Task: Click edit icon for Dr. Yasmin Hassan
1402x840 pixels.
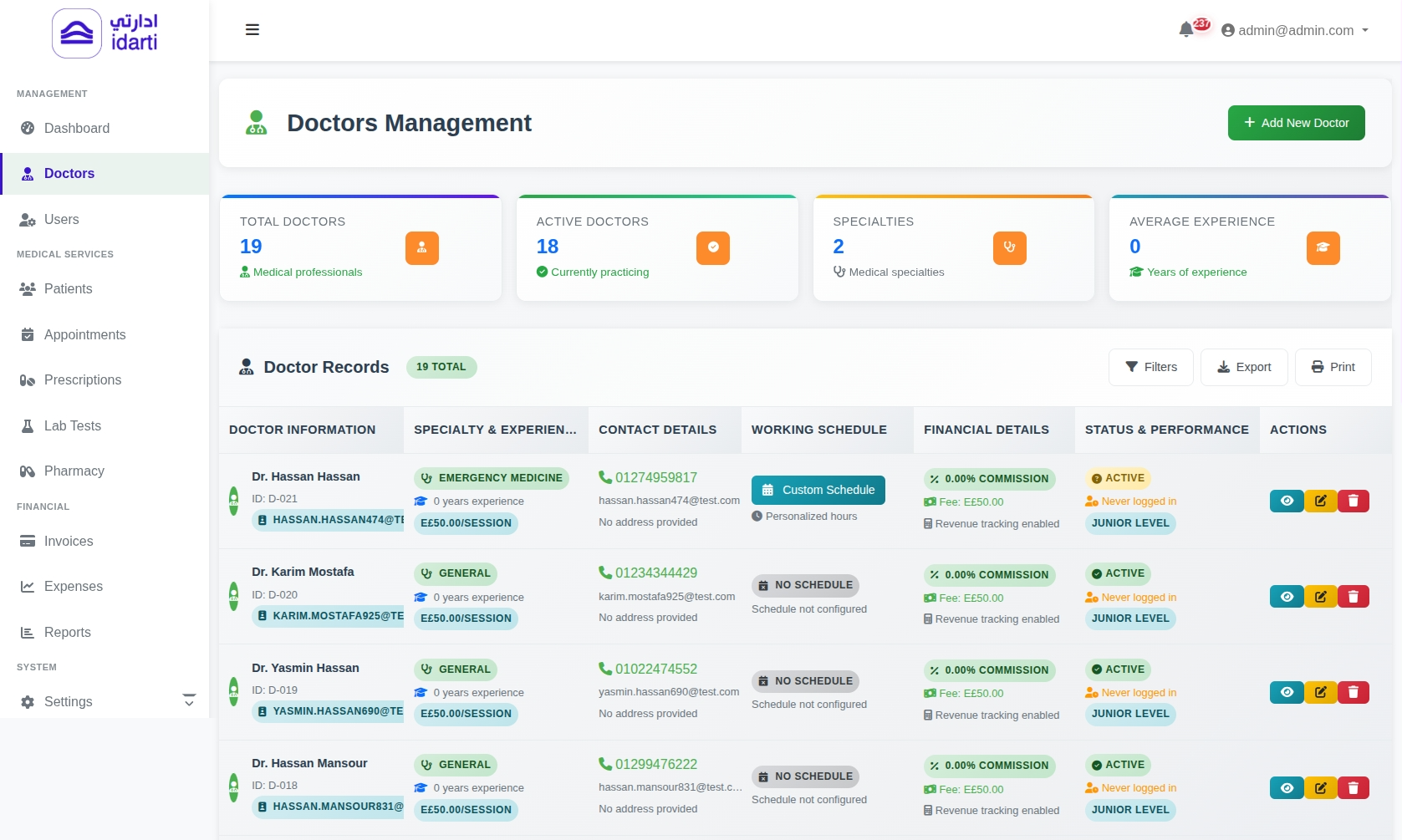Action: click(1320, 692)
